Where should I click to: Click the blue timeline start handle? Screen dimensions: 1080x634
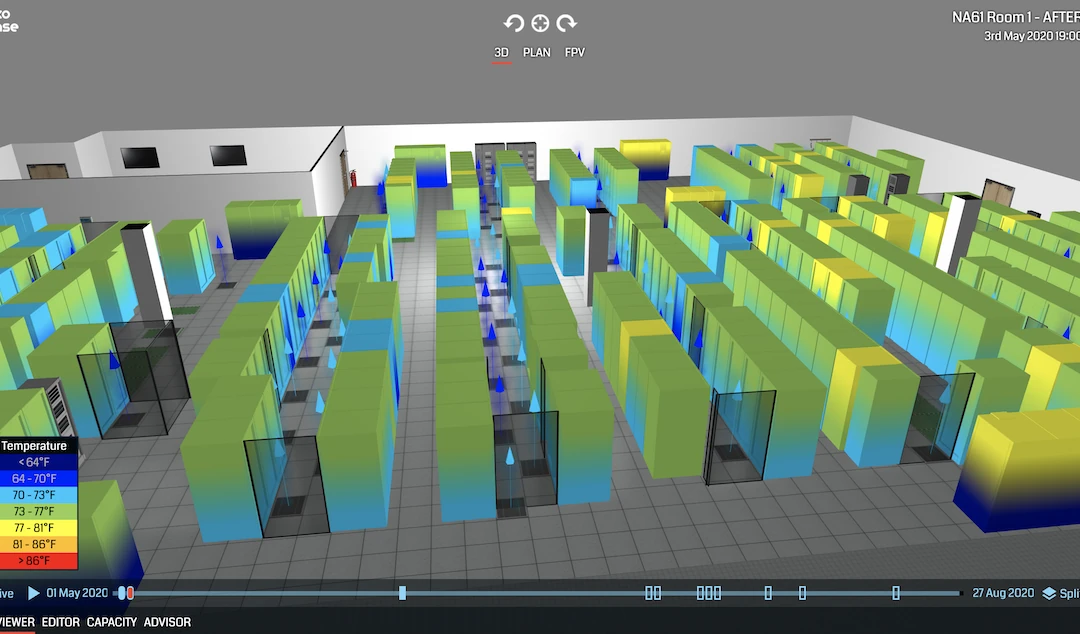tap(122, 593)
